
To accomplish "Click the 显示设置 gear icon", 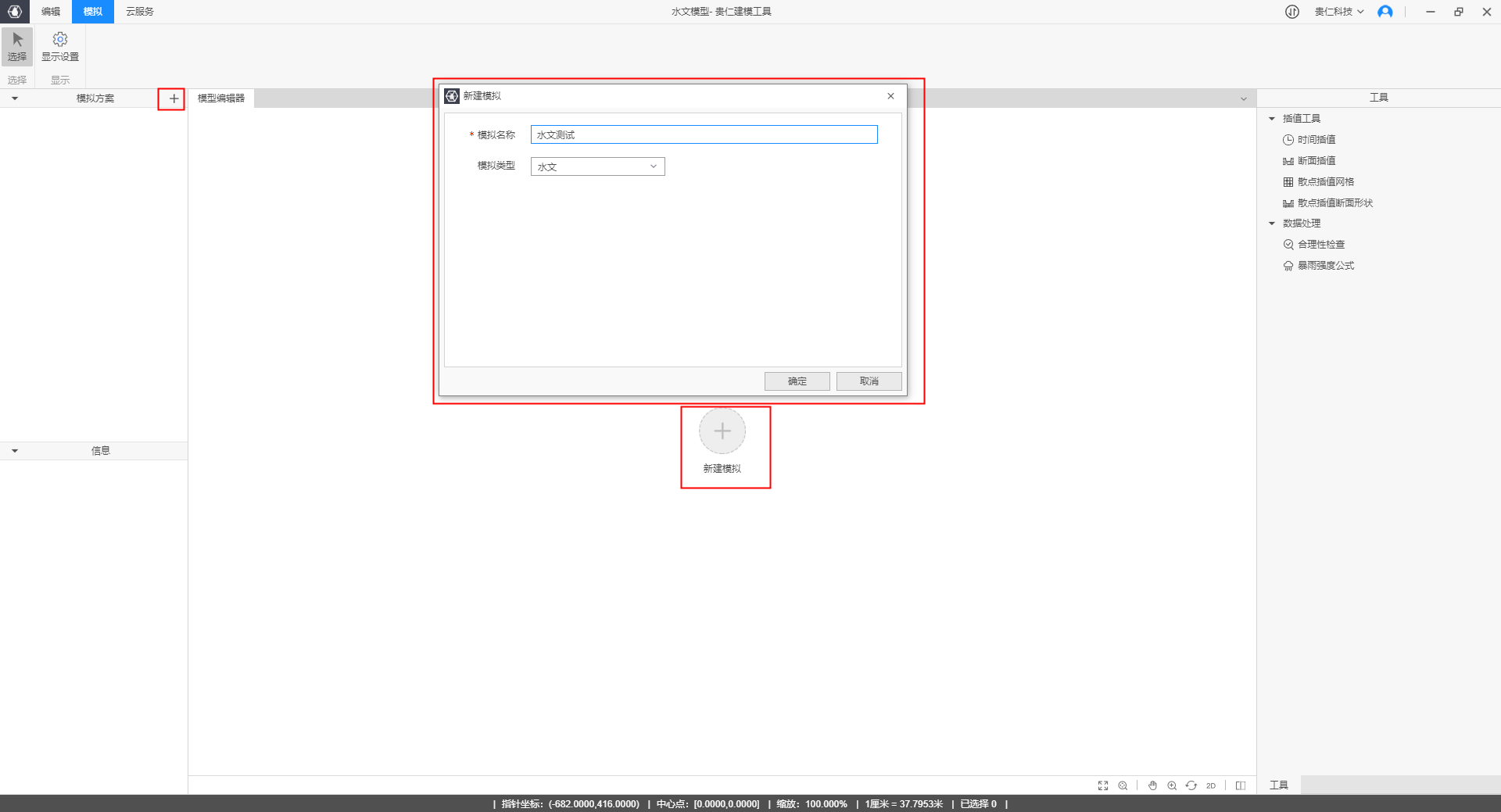I will pyautogui.click(x=60, y=40).
